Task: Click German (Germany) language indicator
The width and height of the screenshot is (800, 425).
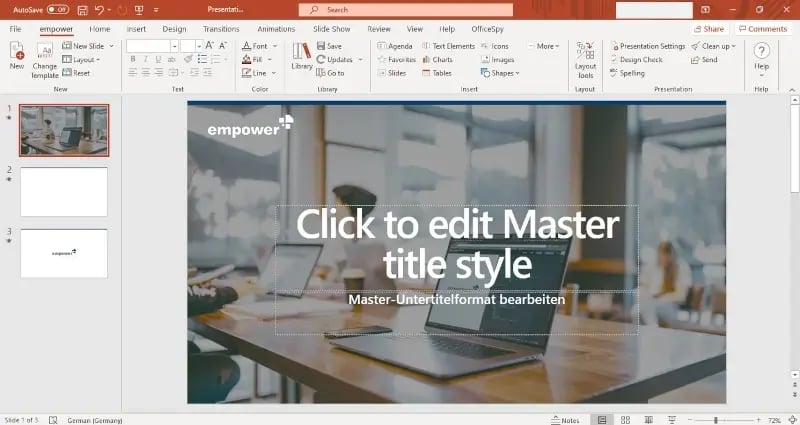Action: pos(95,420)
